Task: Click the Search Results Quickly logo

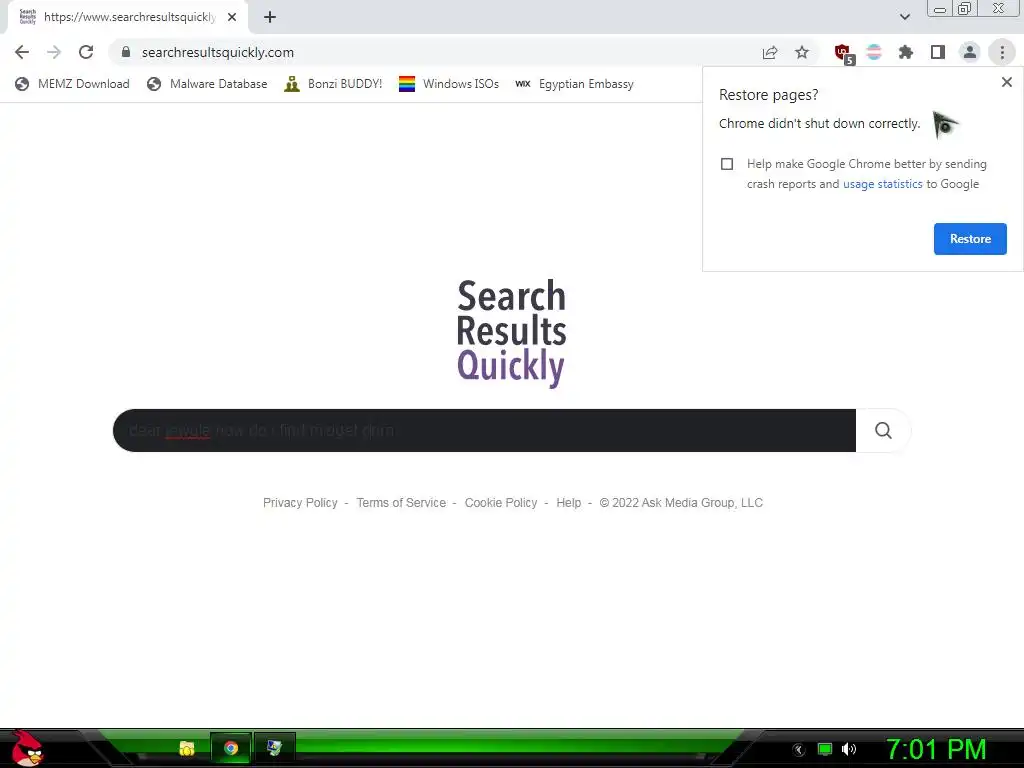Action: [511, 333]
